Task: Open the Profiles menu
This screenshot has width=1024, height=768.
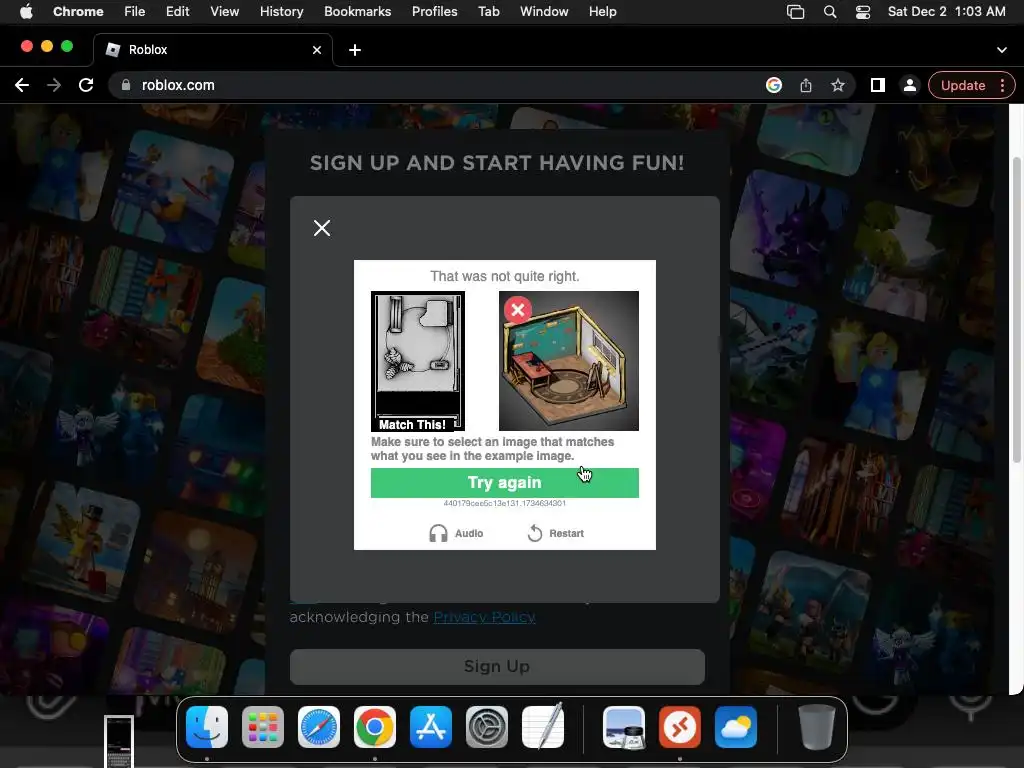Action: 434,12
